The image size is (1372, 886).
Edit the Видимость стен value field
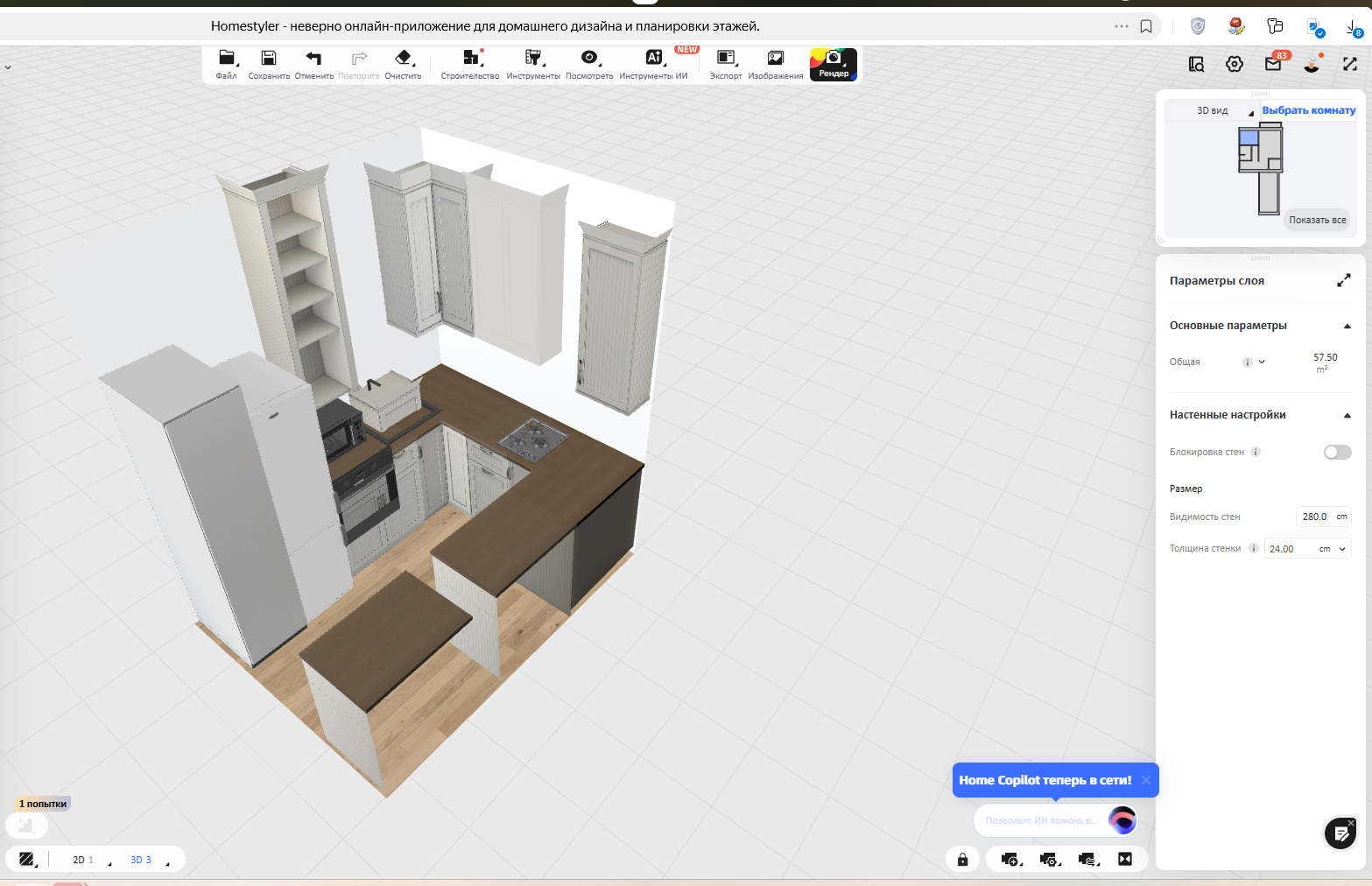pyautogui.click(x=1313, y=517)
